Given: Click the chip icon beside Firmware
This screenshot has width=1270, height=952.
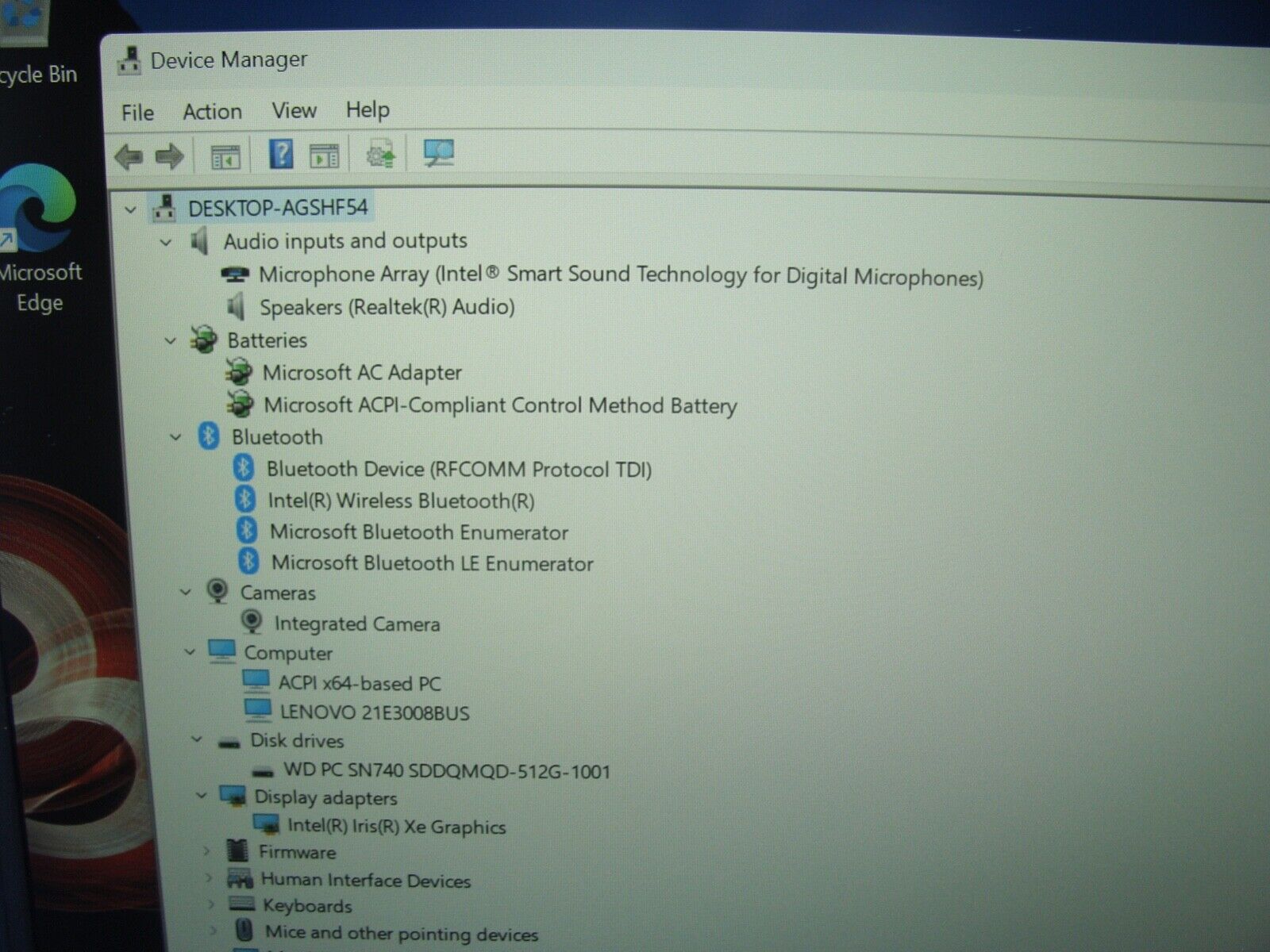Looking at the screenshot, I should (237, 850).
